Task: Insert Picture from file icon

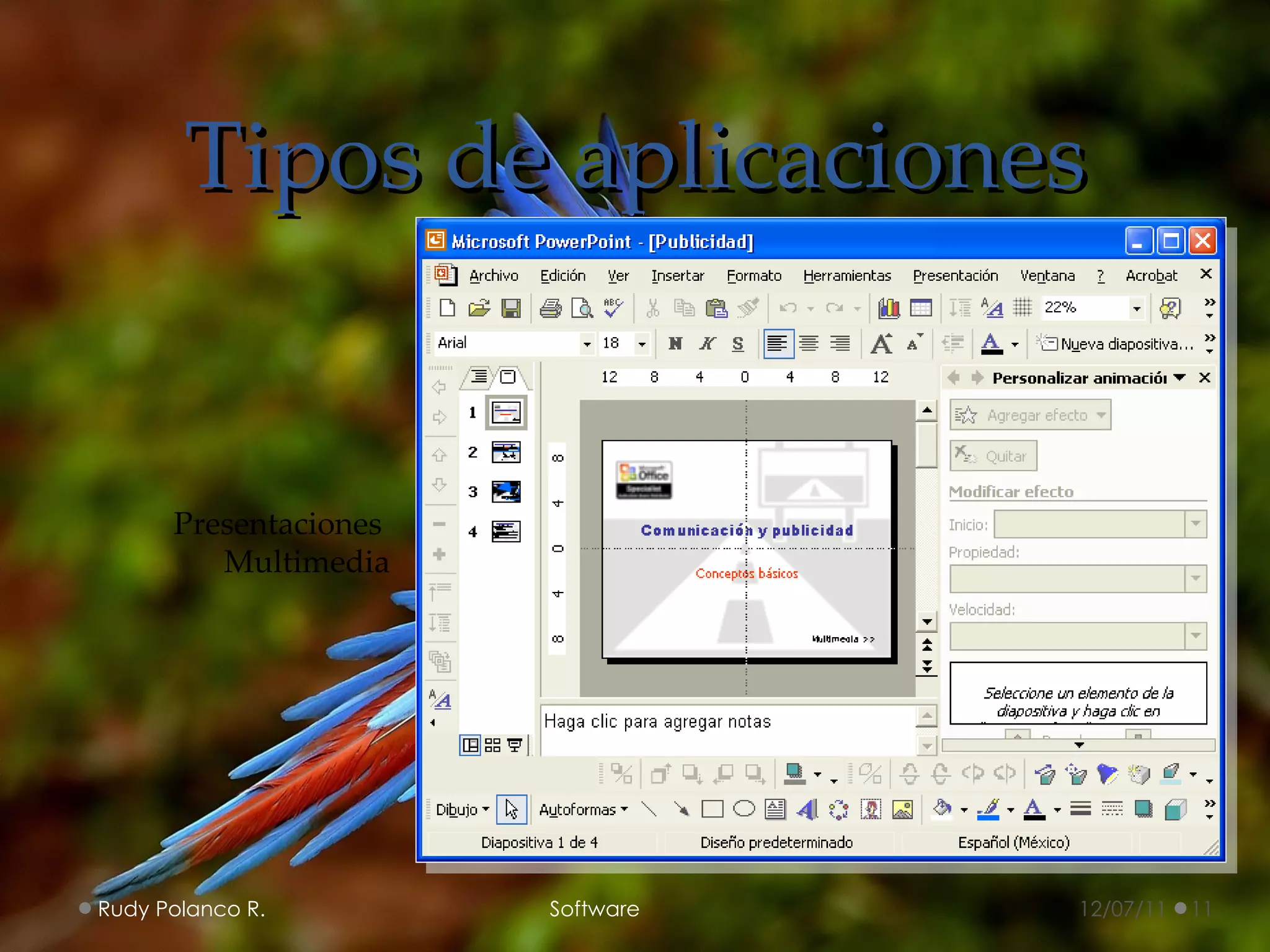Action: (x=902, y=809)
